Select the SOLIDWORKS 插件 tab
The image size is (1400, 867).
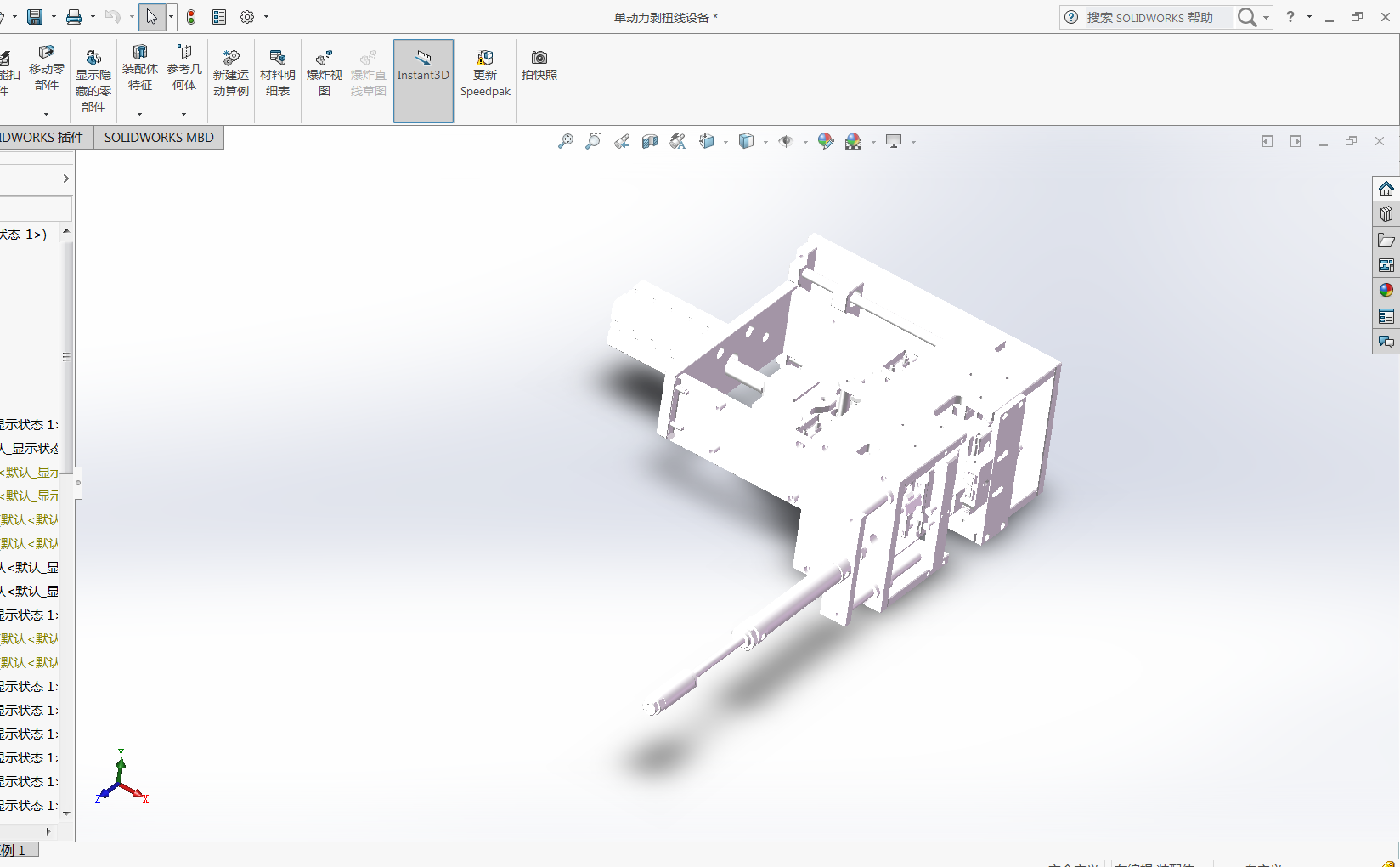pos(42,138)
